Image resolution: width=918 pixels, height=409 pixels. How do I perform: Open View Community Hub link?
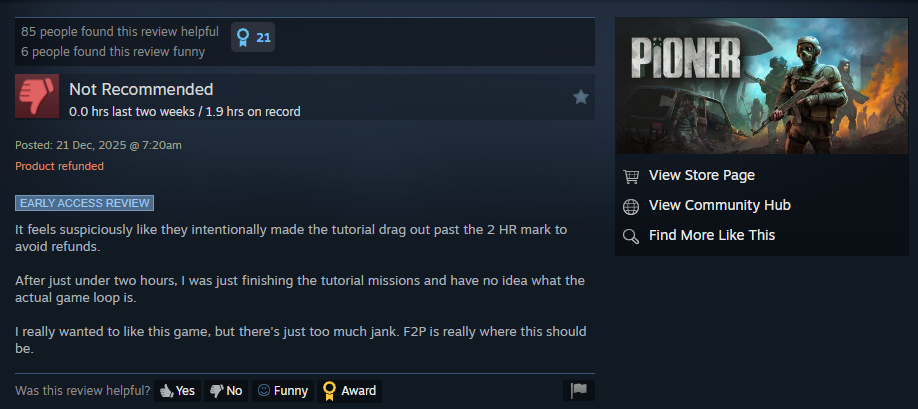pos(720,205)
